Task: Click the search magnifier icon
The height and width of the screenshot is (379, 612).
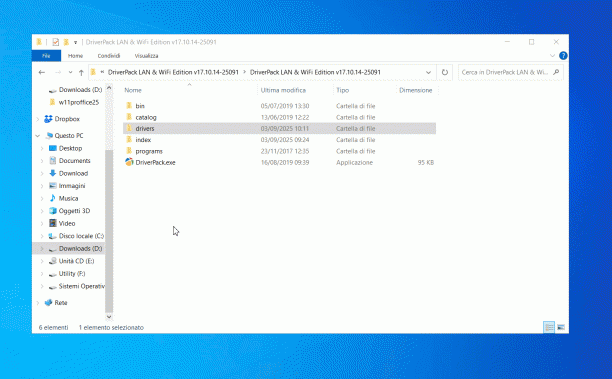Action: 556,72
